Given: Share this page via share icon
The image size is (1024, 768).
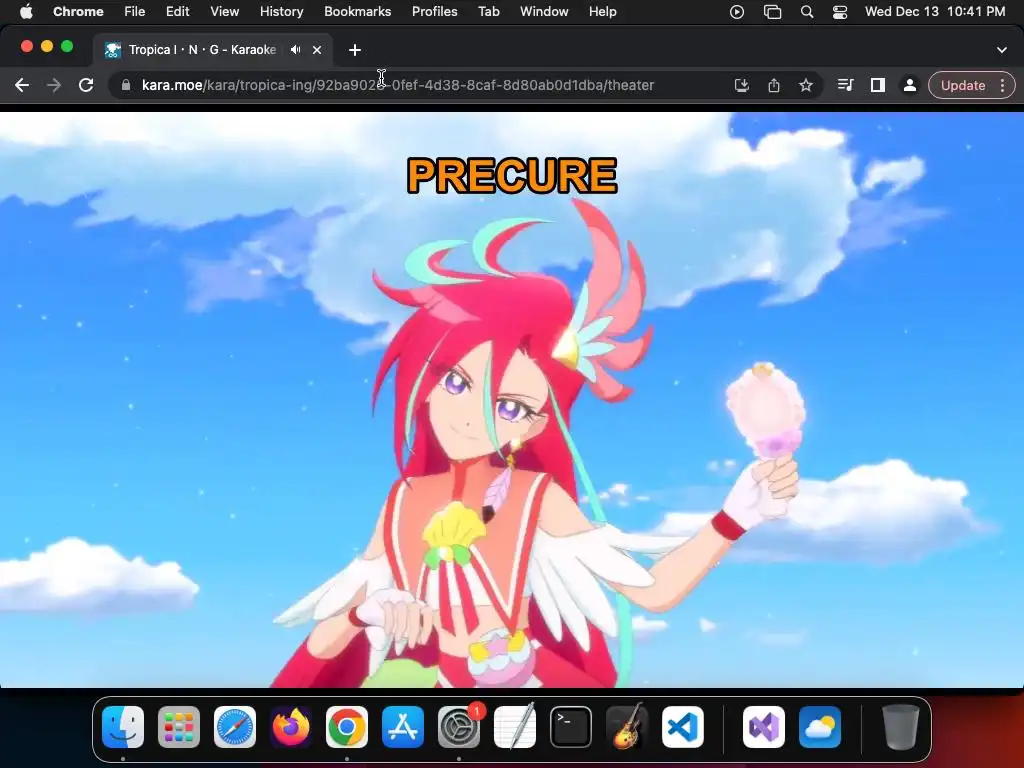Looking at the screenshot, I should click(x=774, y=85).
